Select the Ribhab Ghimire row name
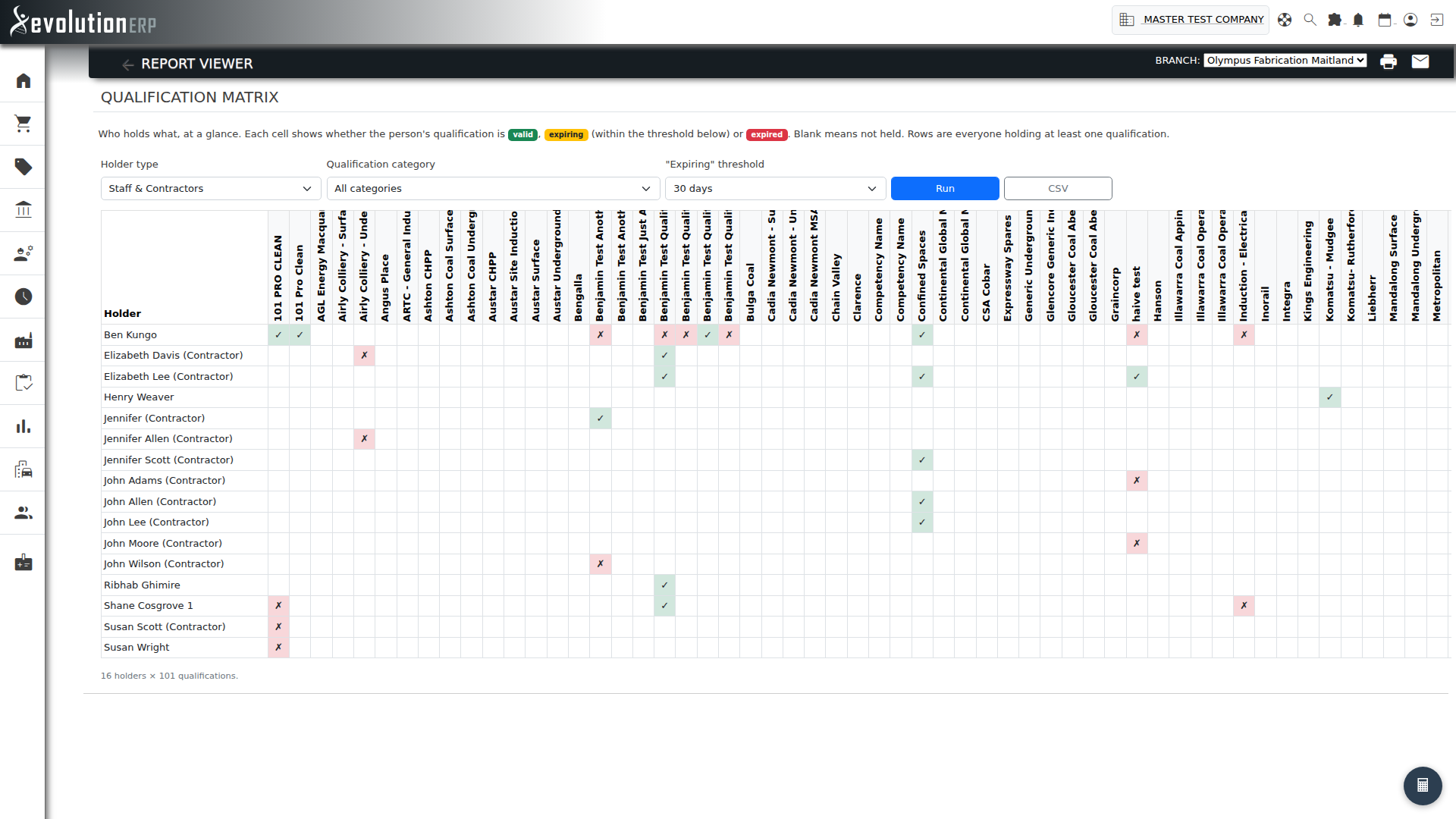 (x=142, y=585)
